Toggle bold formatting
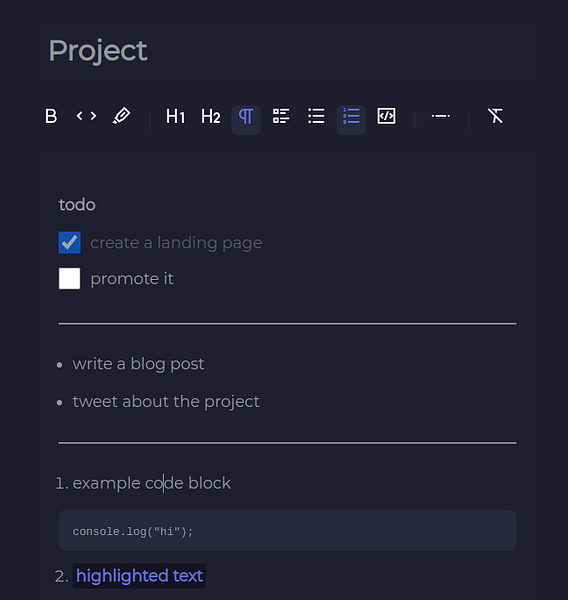The height and width of the screenshot is (600, 568). click(x=51, y=116)
